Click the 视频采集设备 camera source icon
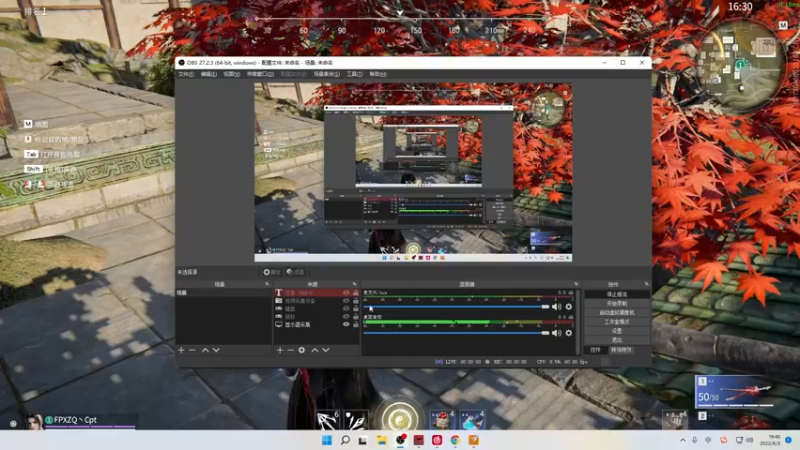This screenshot has height=450, width=800. click(279, 301)
